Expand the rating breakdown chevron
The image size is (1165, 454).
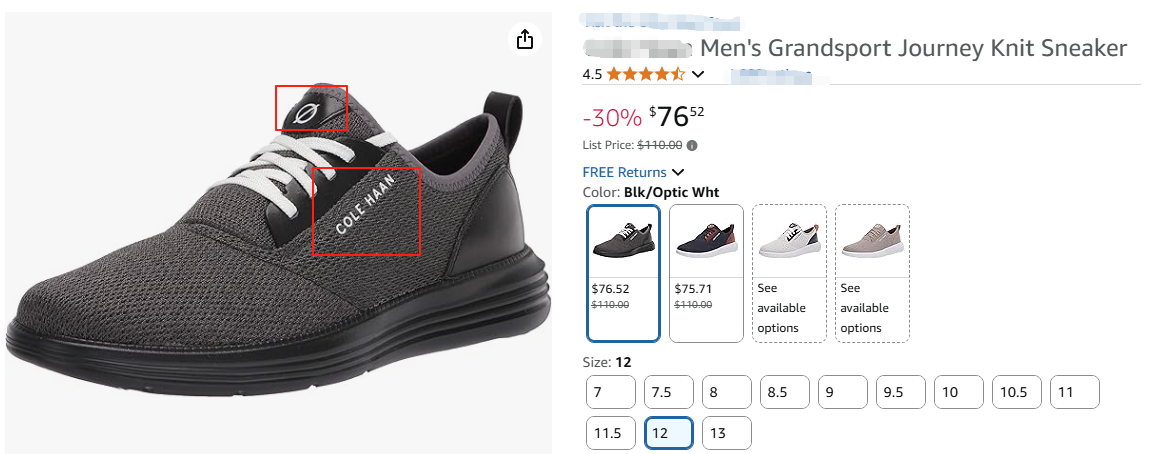(x=698, y=74)
